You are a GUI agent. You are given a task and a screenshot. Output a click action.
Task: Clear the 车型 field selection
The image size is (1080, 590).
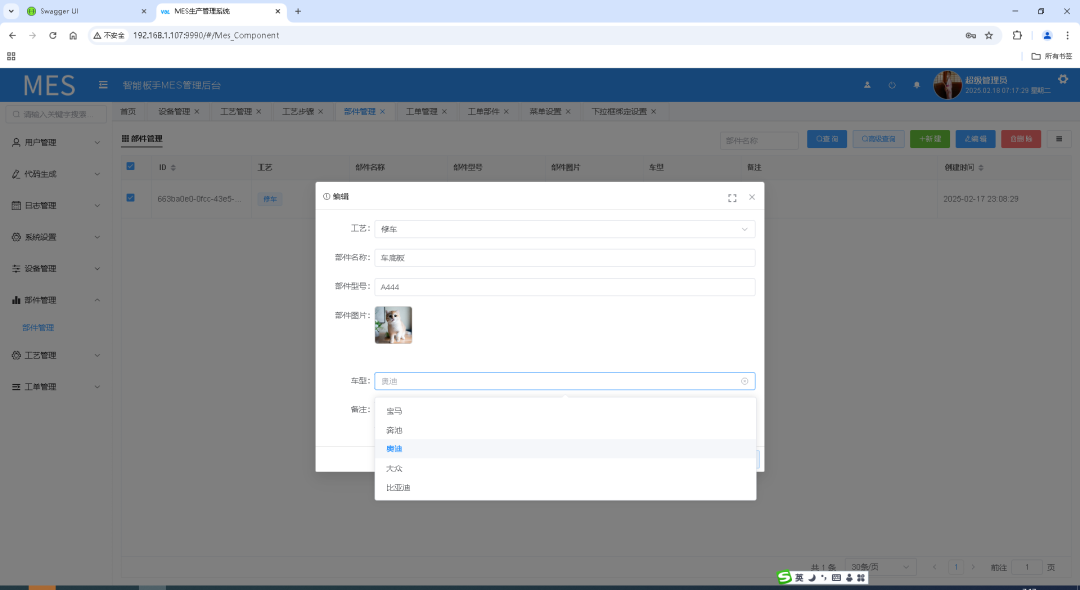[744, 381]
